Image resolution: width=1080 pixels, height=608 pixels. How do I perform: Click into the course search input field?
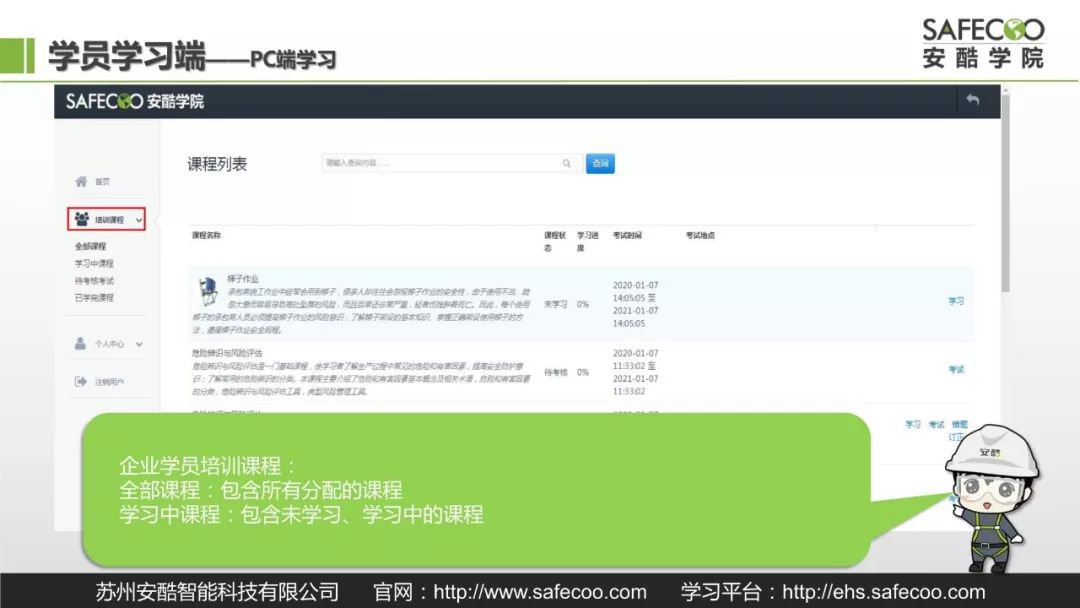coord(440,164)
